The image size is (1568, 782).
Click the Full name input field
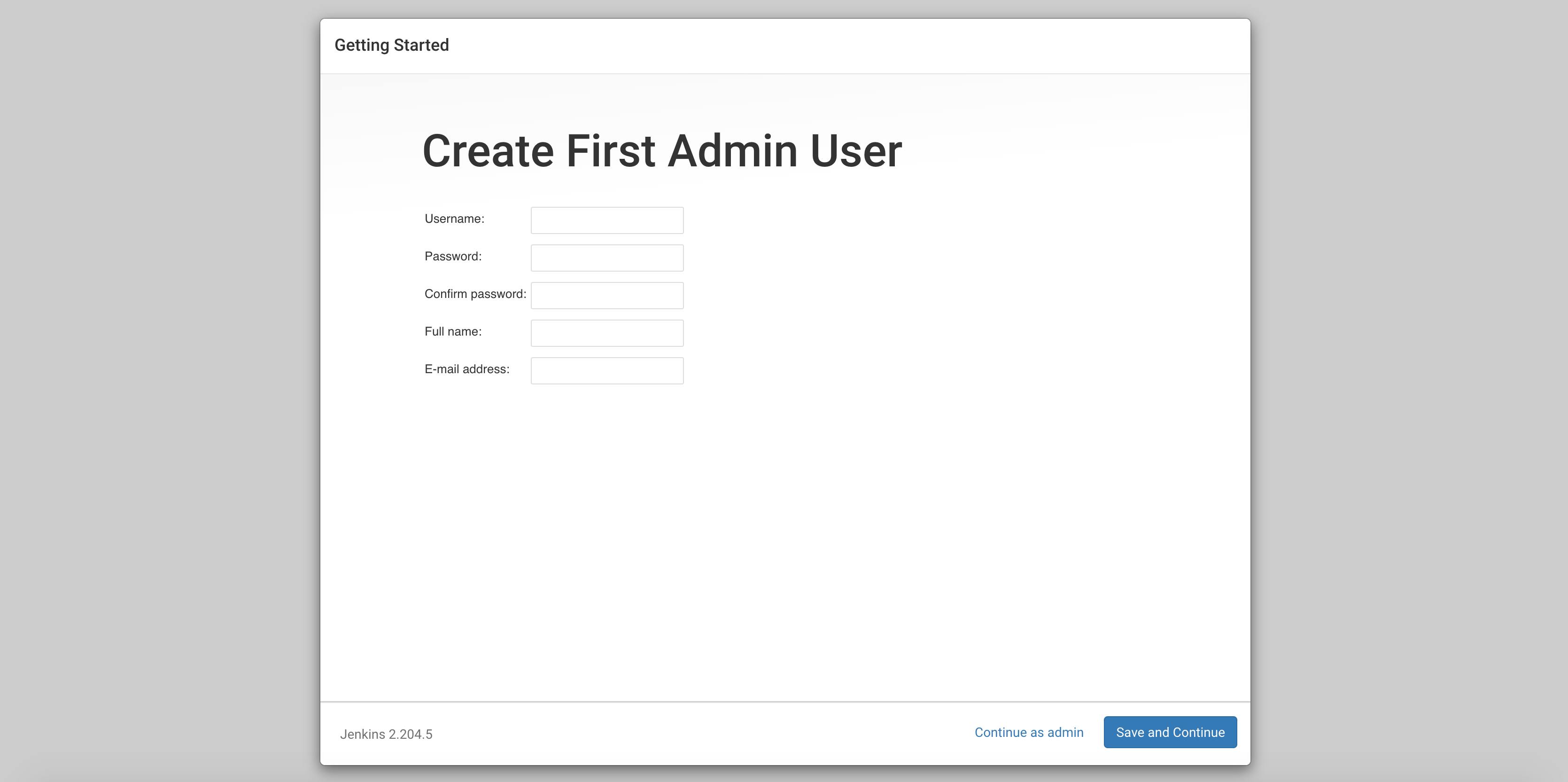click(x=606, y=333)
